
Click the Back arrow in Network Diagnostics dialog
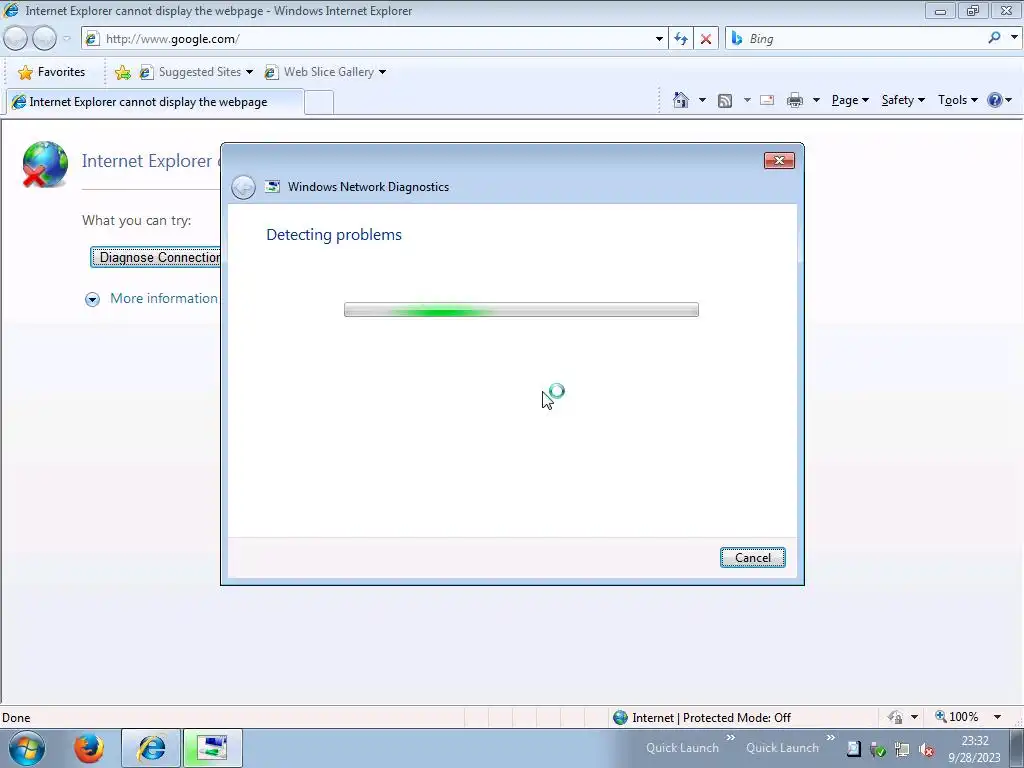243,187
